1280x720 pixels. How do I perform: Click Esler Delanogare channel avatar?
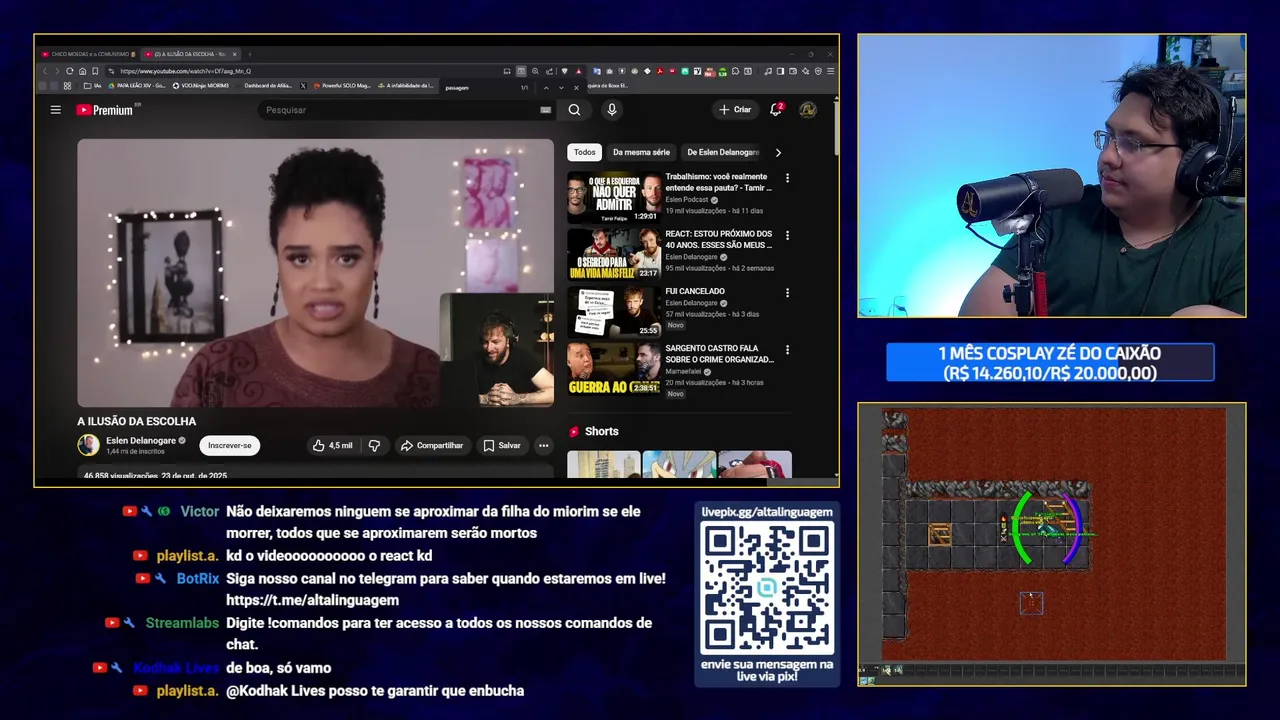[89, 446]
